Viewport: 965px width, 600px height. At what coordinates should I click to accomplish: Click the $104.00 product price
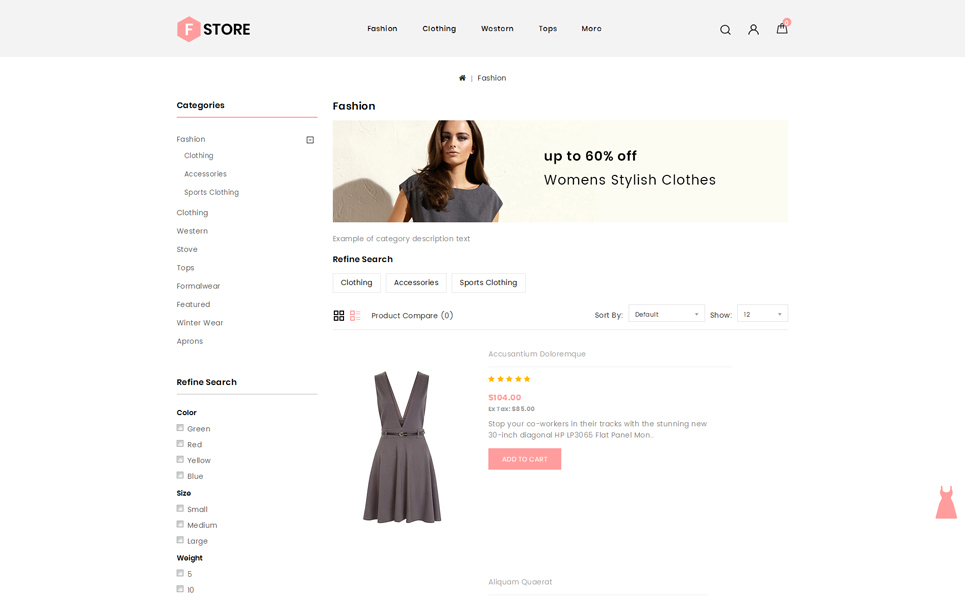pyautogui.click(x=505, y=398)
